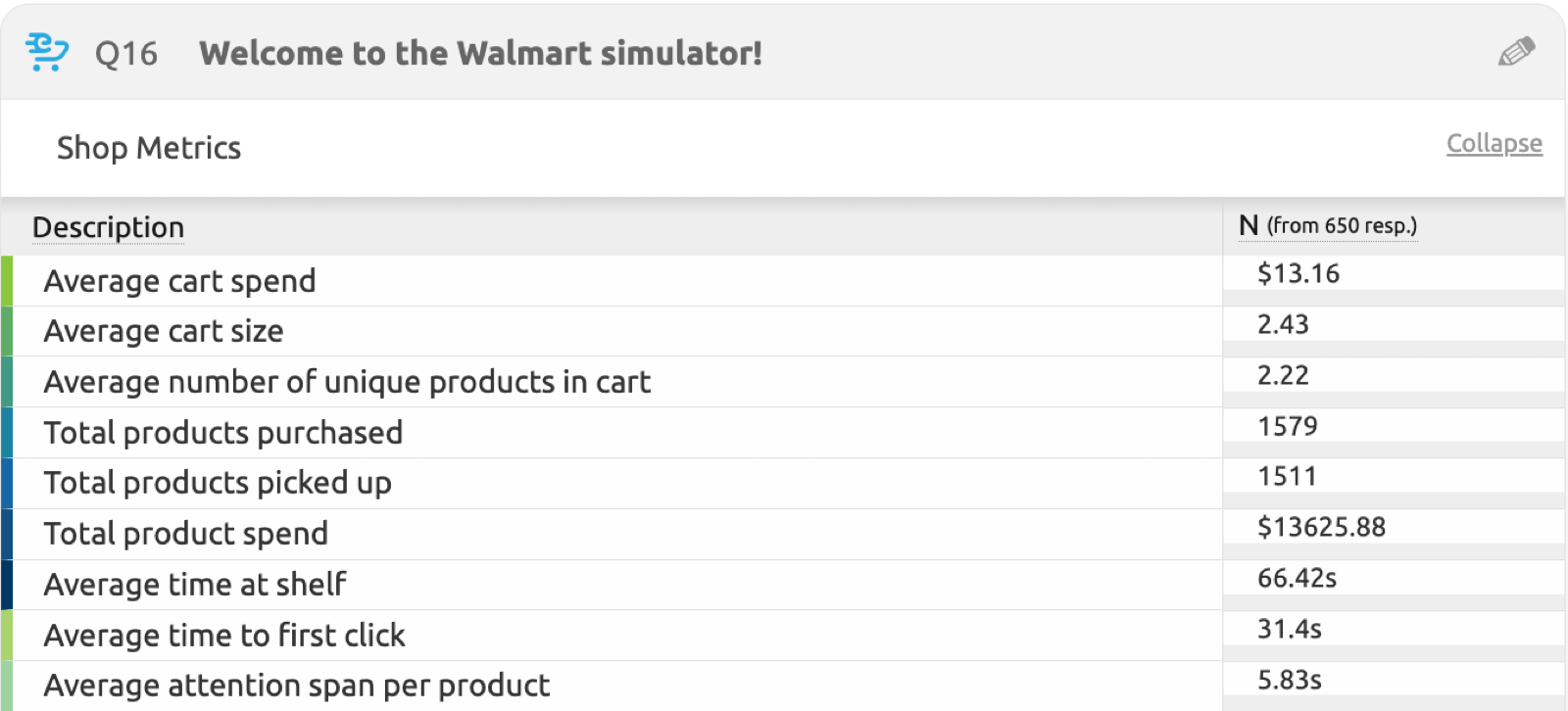The height and width of the screenshot is (711, 1568).
Task: Click the Total product spend label
Action: [x=185, y=534]
